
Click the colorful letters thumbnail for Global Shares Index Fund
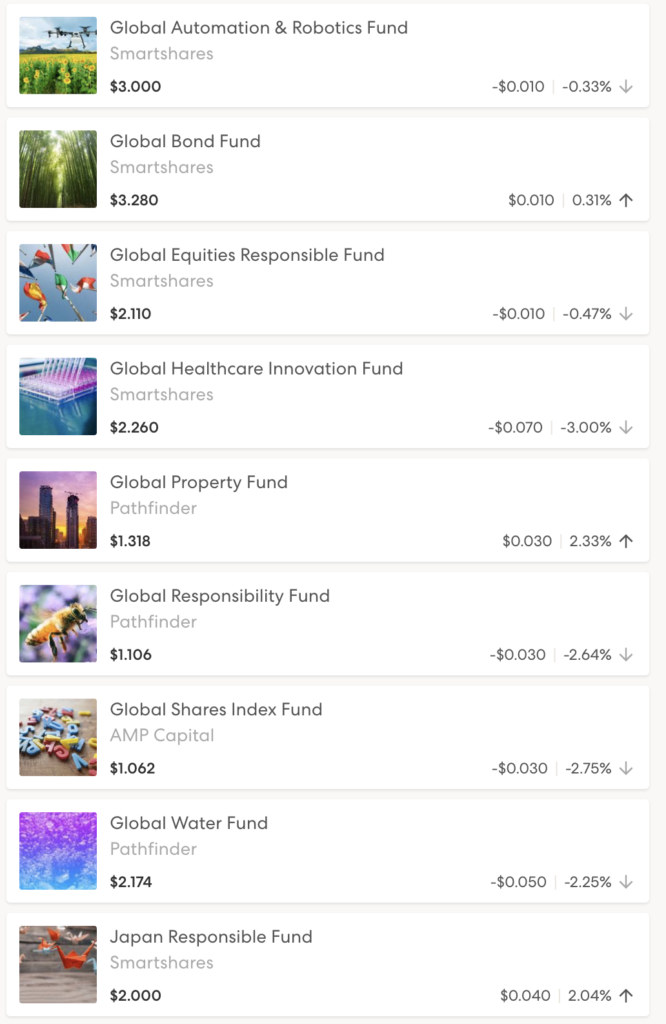[58, 737]
